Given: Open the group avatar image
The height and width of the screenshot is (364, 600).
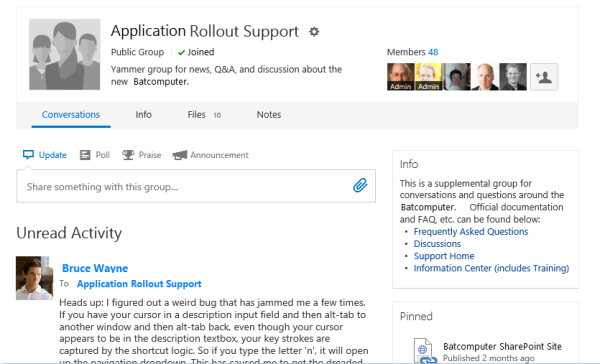Looking at the screenshot, I should pos(65,54).
